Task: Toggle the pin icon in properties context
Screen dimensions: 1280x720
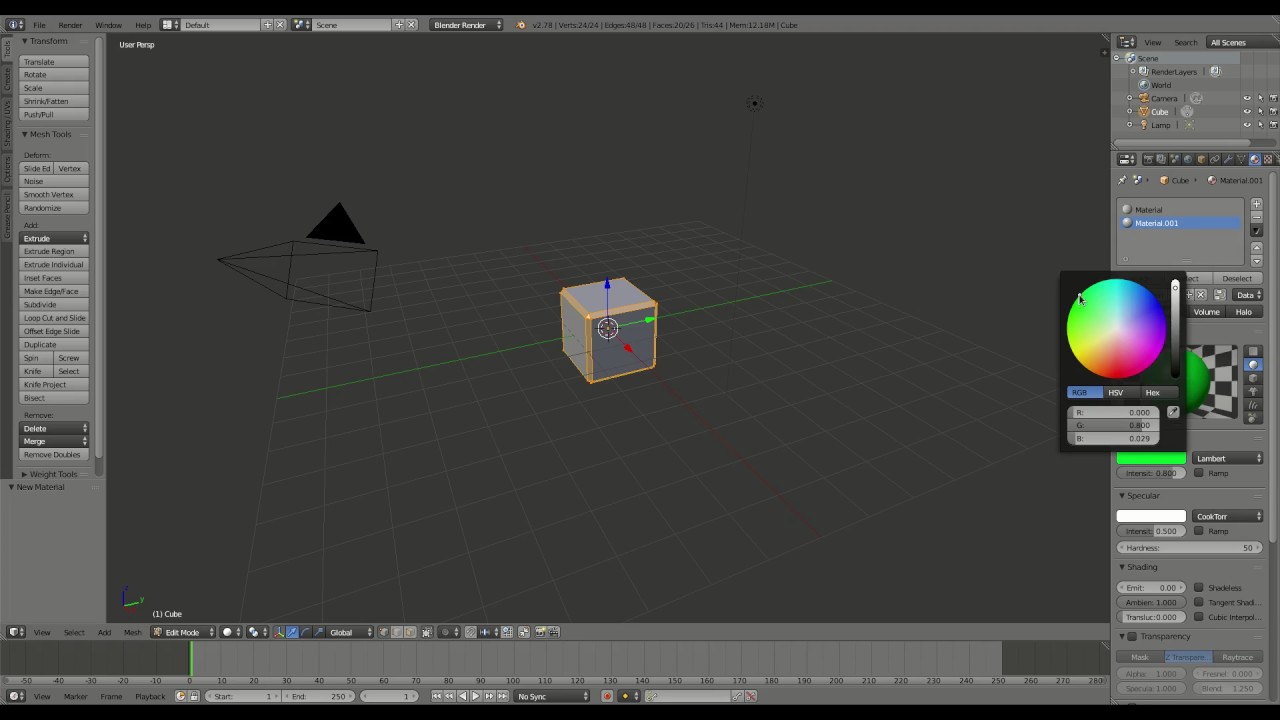Action: [x=1122, y=180]
